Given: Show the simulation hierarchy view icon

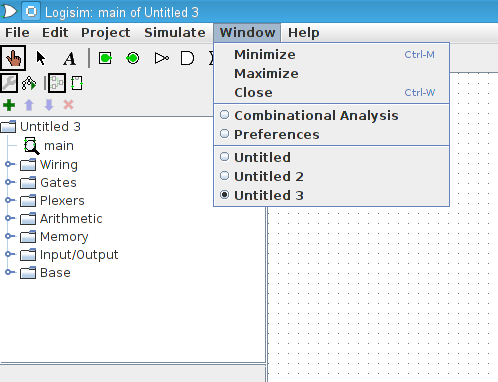Looking at the screenshot, I should pos(29,83).
